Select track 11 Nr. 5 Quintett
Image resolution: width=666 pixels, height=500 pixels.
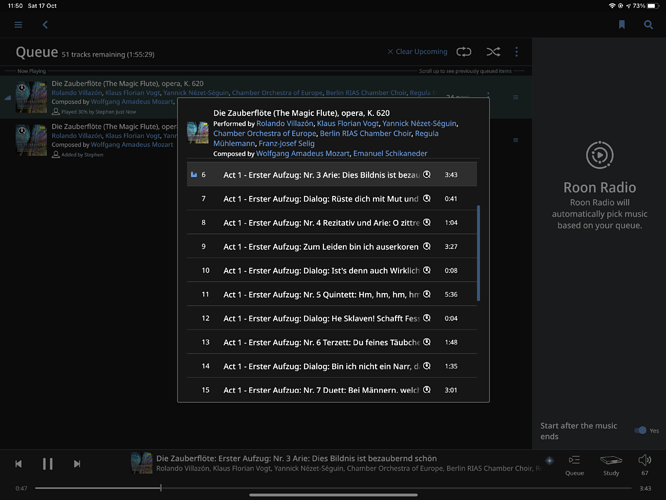point(332,294)
